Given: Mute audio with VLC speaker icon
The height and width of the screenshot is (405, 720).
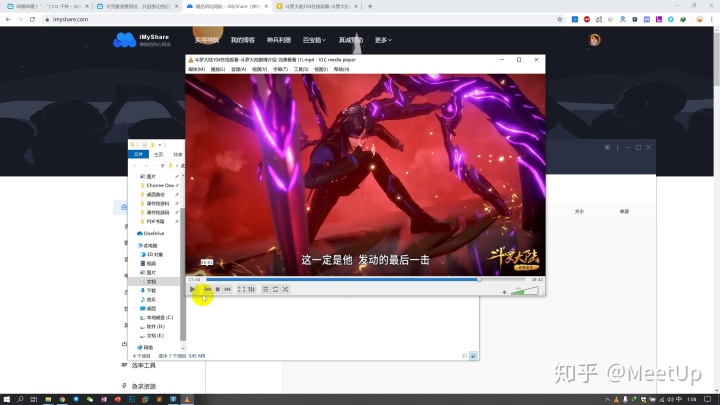Looking at the screenshot, I should 505,292.
